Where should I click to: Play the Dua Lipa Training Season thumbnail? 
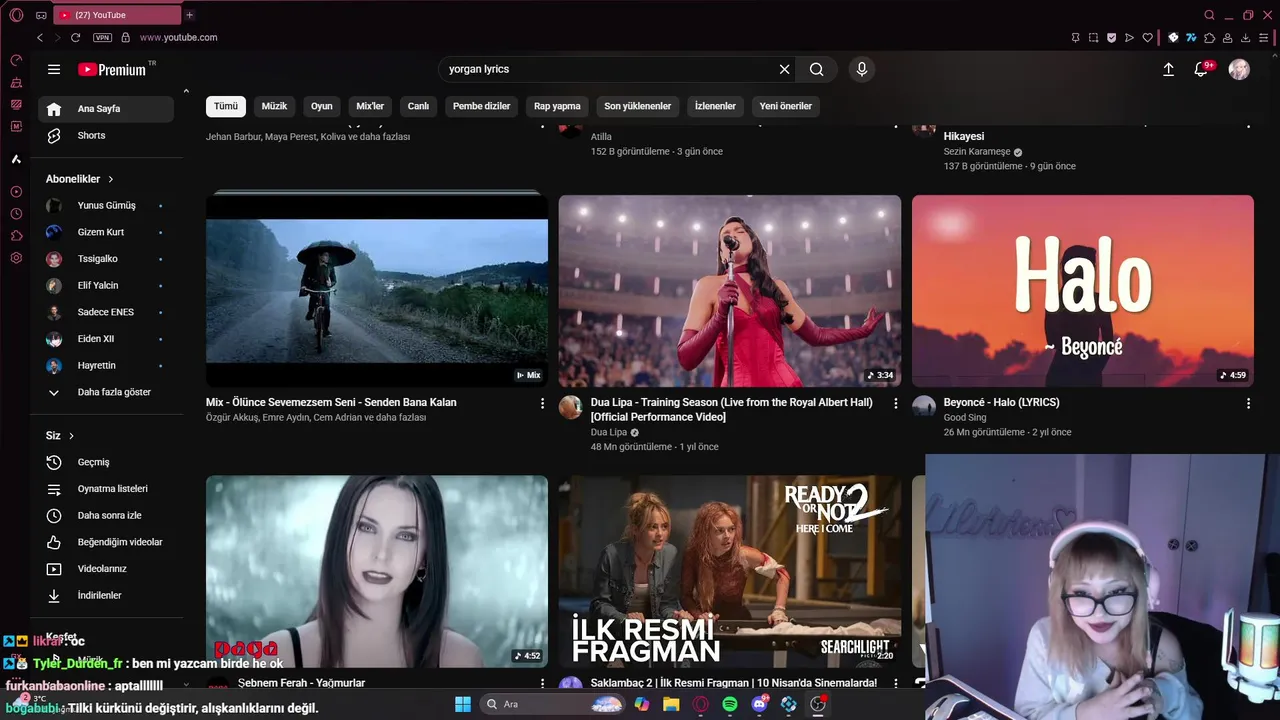[x=730, y=291]
